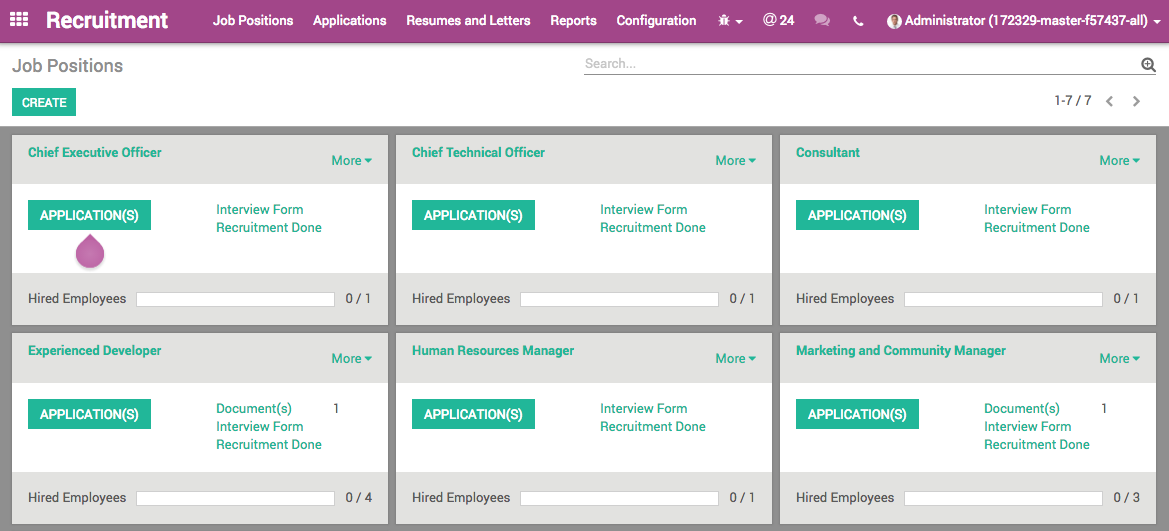Click the phone call icon
This screenshot has height=531, width=1169.
tap(858, 21)
